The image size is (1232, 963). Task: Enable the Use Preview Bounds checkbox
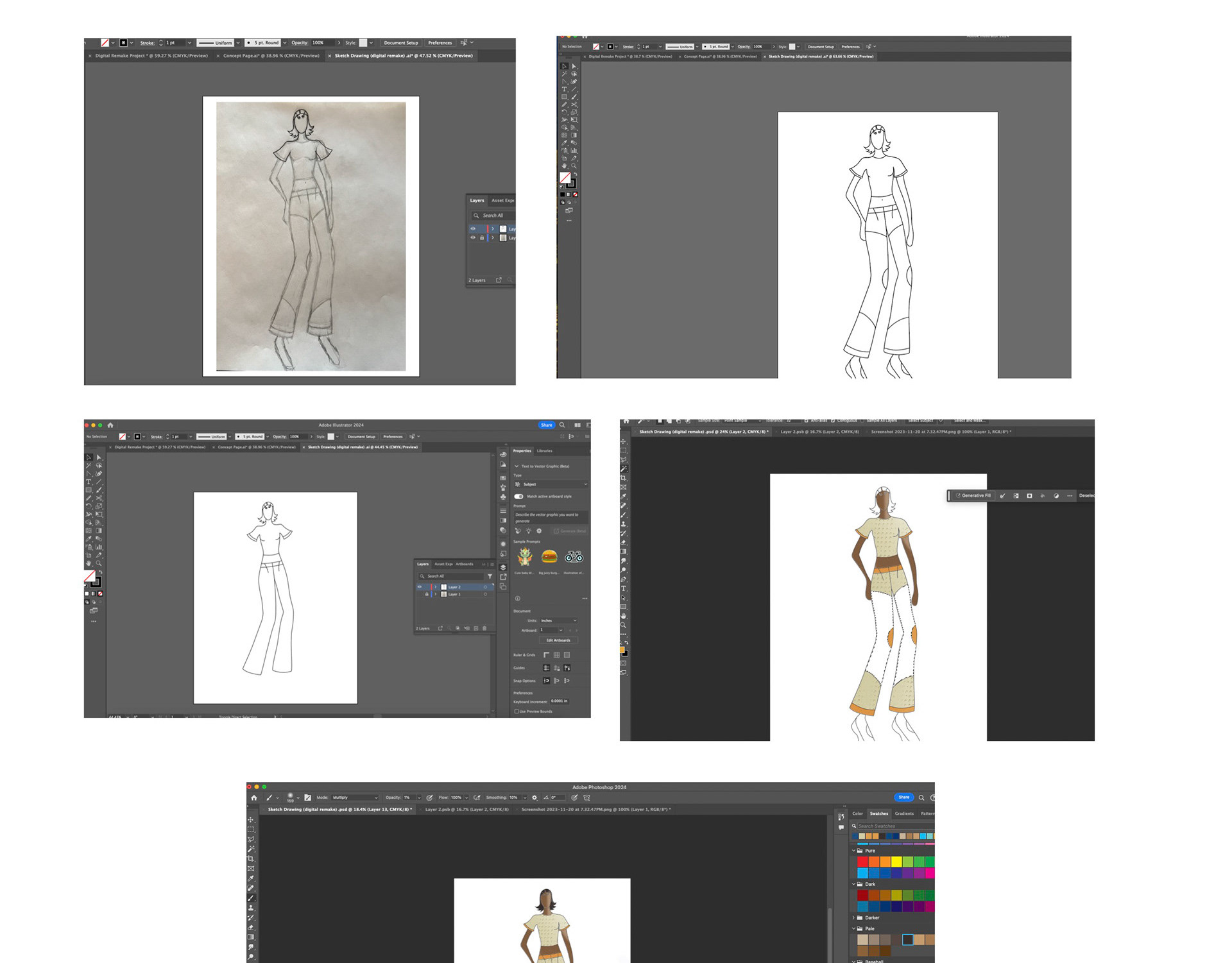coord(517,711)
